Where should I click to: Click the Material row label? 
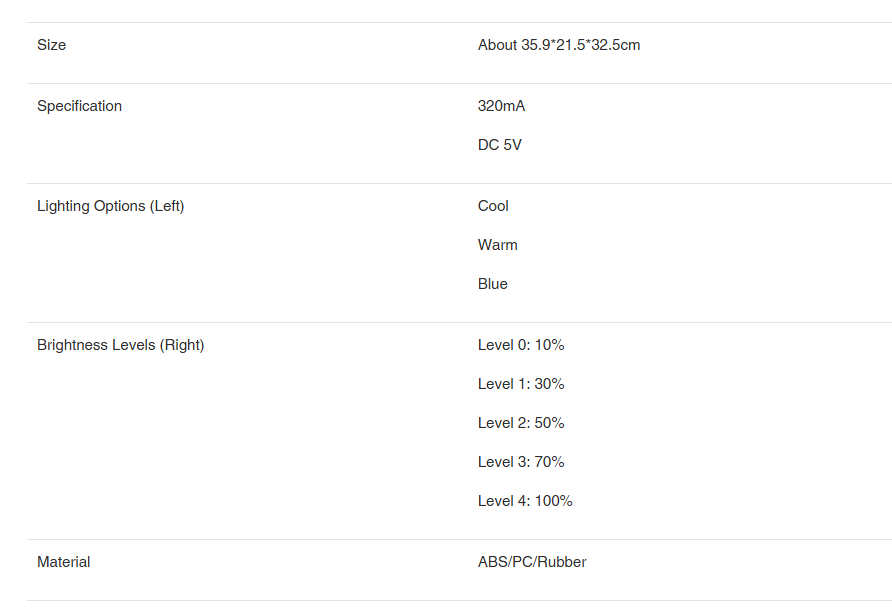[64, 562]
